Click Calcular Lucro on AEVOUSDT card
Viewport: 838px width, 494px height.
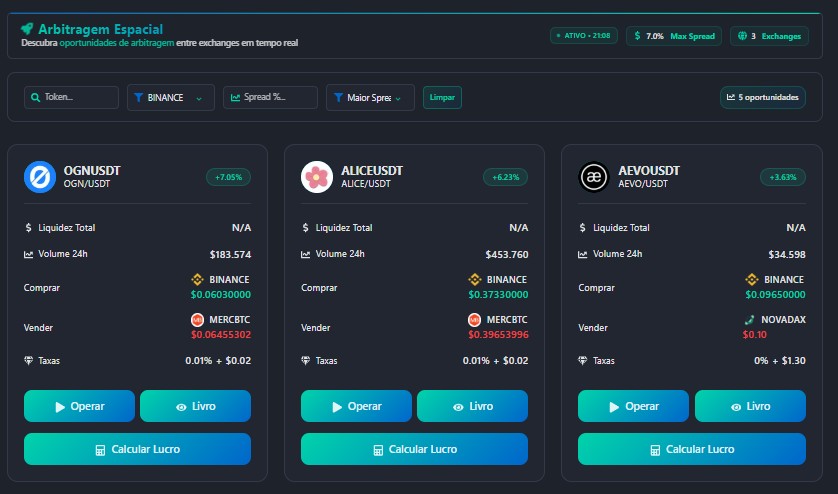[x=691, y=449]
